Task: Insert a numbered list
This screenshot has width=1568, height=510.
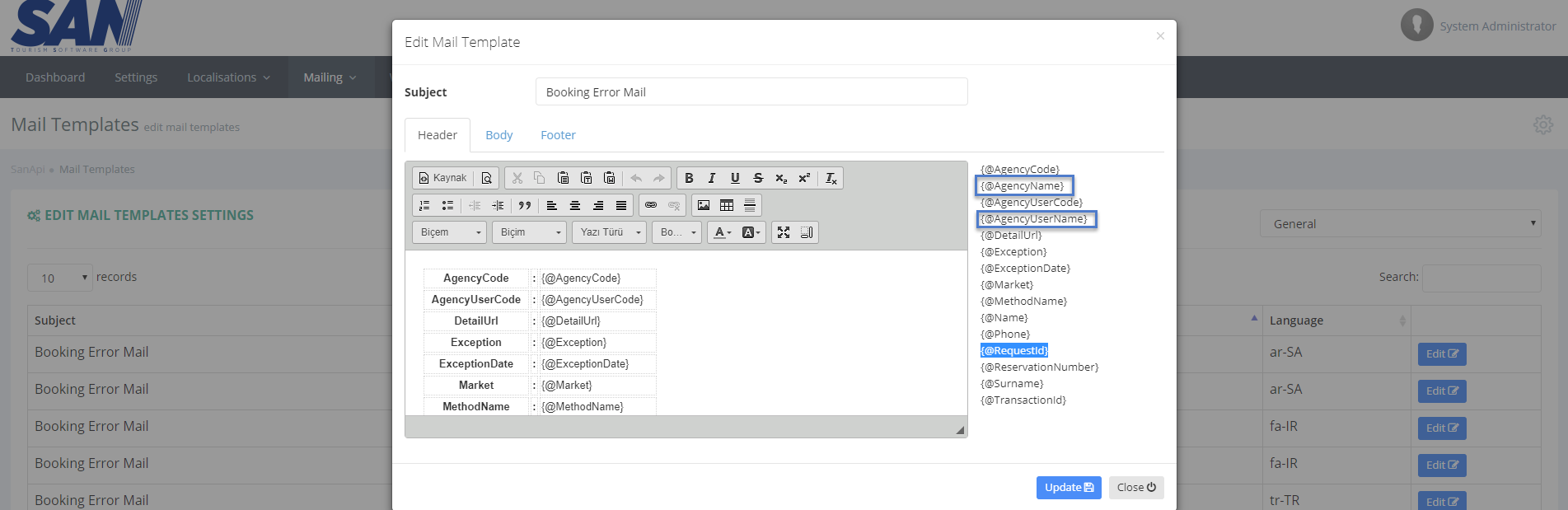Action: [x=424, y=205]
